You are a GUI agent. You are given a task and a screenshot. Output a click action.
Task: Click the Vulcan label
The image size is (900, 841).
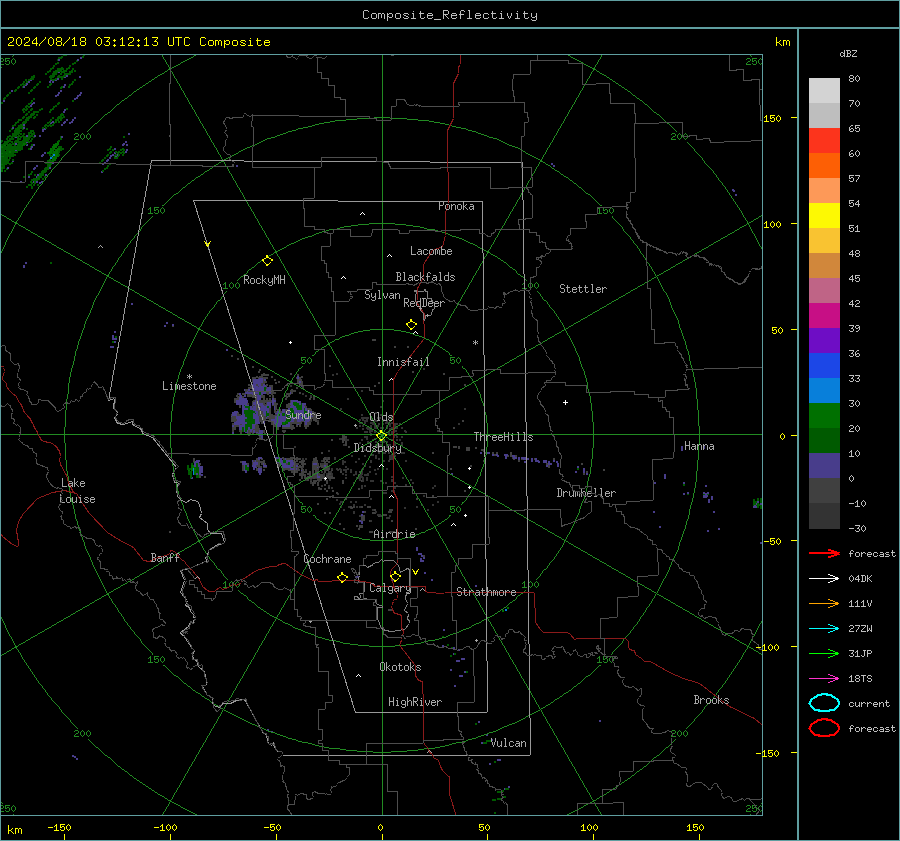508,743
